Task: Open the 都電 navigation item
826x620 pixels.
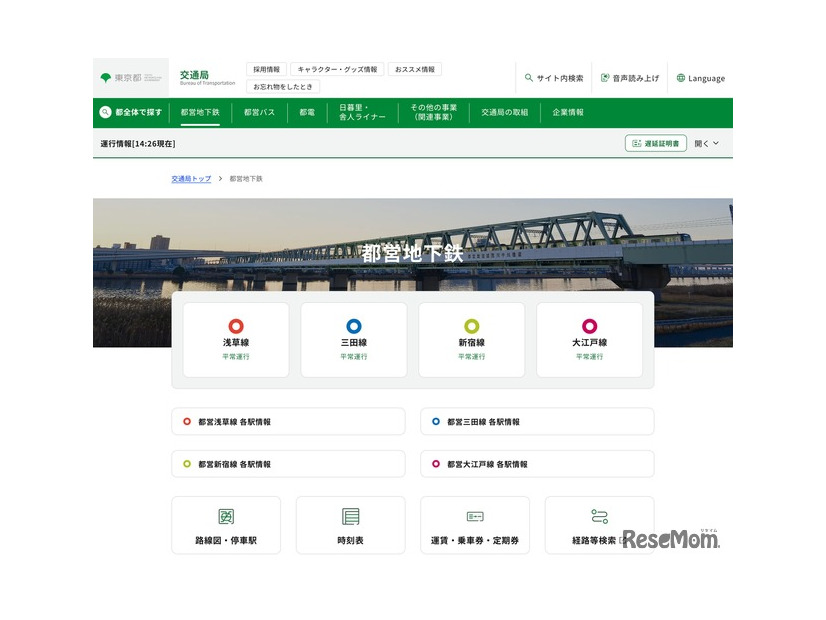Action: 307,112
